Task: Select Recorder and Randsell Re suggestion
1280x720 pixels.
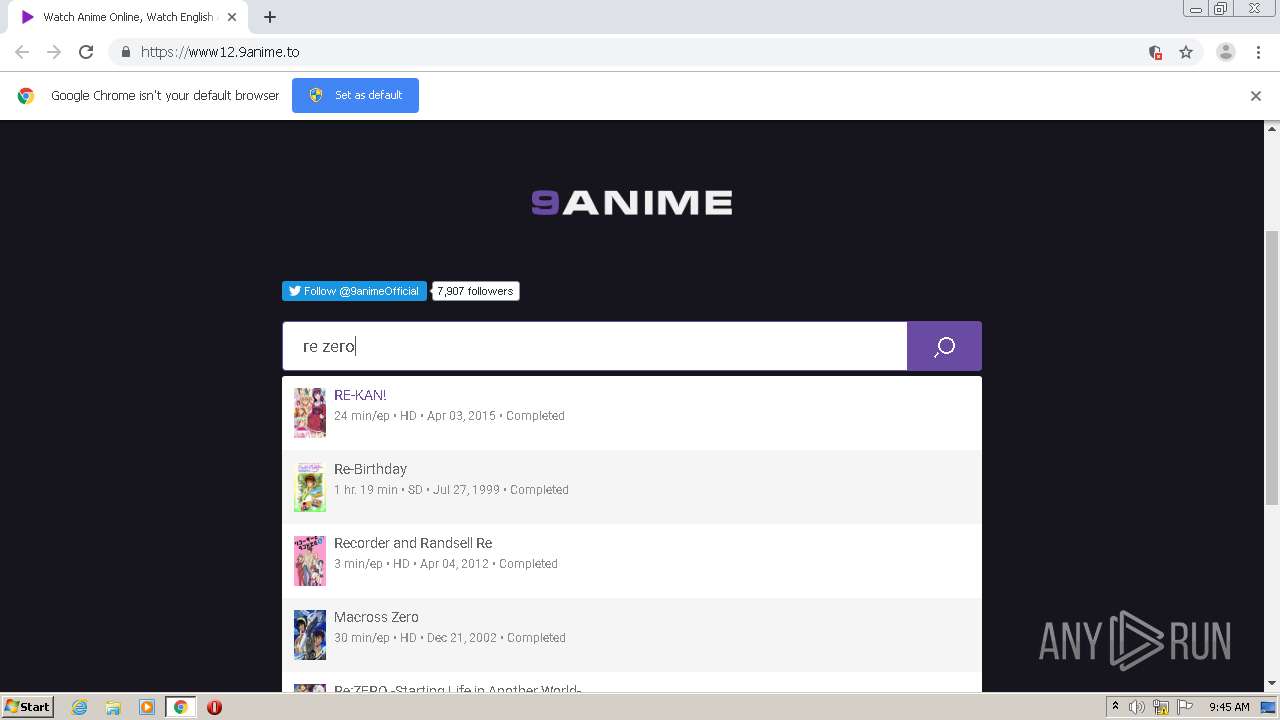Action: point(632,561)
